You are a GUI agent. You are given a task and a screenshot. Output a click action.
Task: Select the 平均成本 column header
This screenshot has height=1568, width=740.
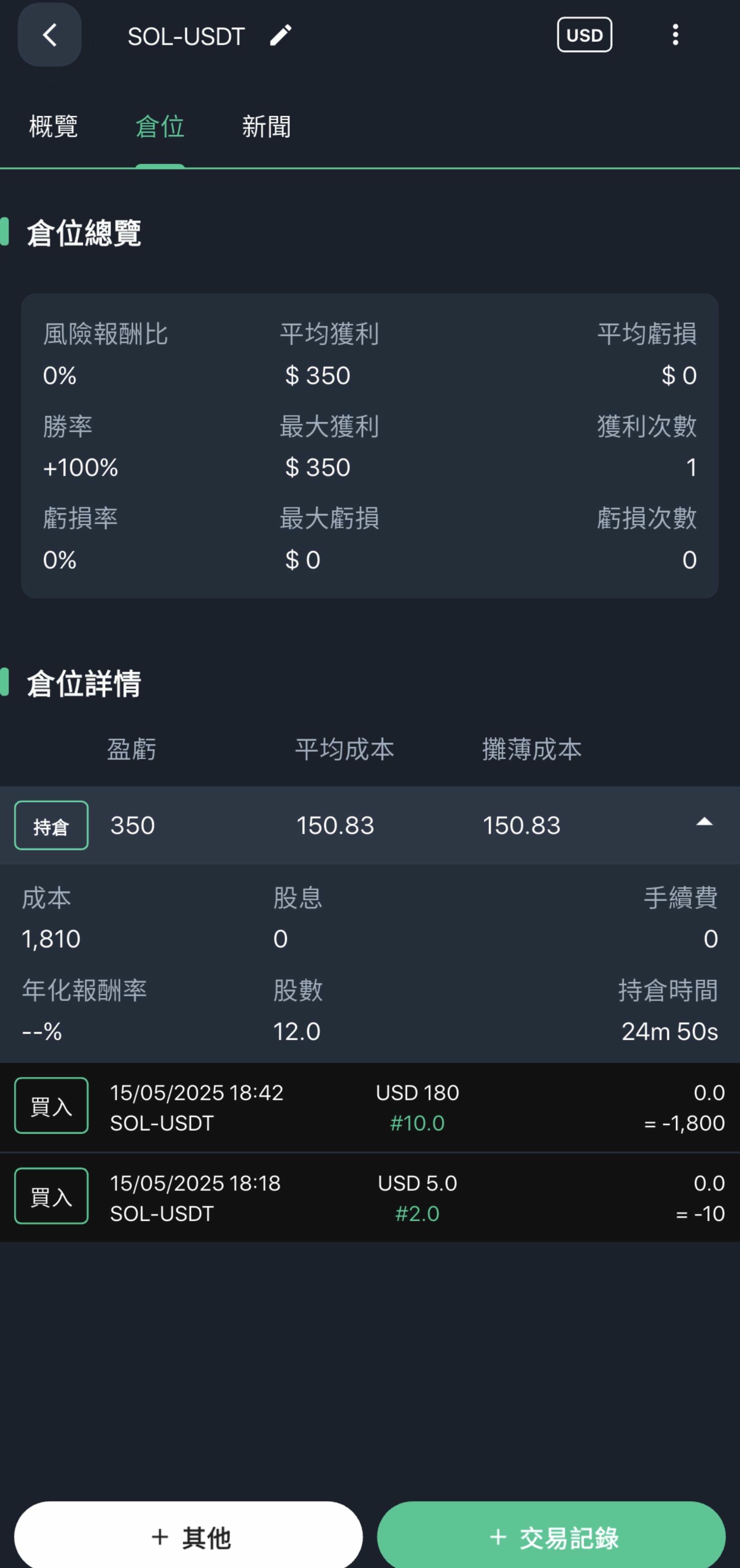344,749
